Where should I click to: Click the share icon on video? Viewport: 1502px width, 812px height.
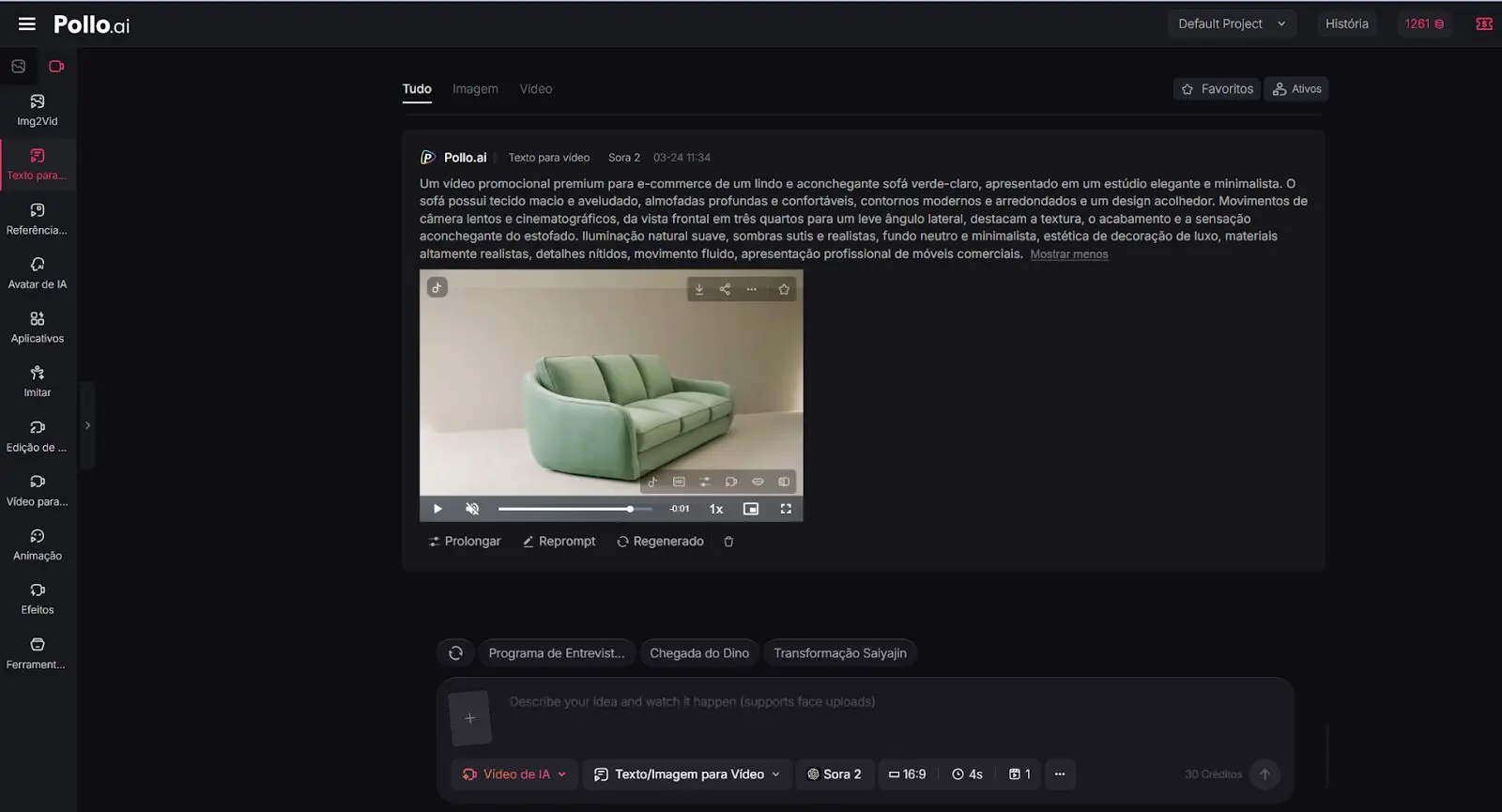click(725, 289)
